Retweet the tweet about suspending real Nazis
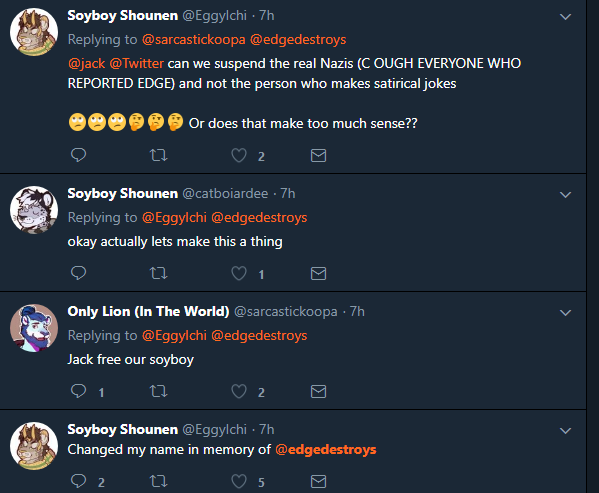 (158, 155)
